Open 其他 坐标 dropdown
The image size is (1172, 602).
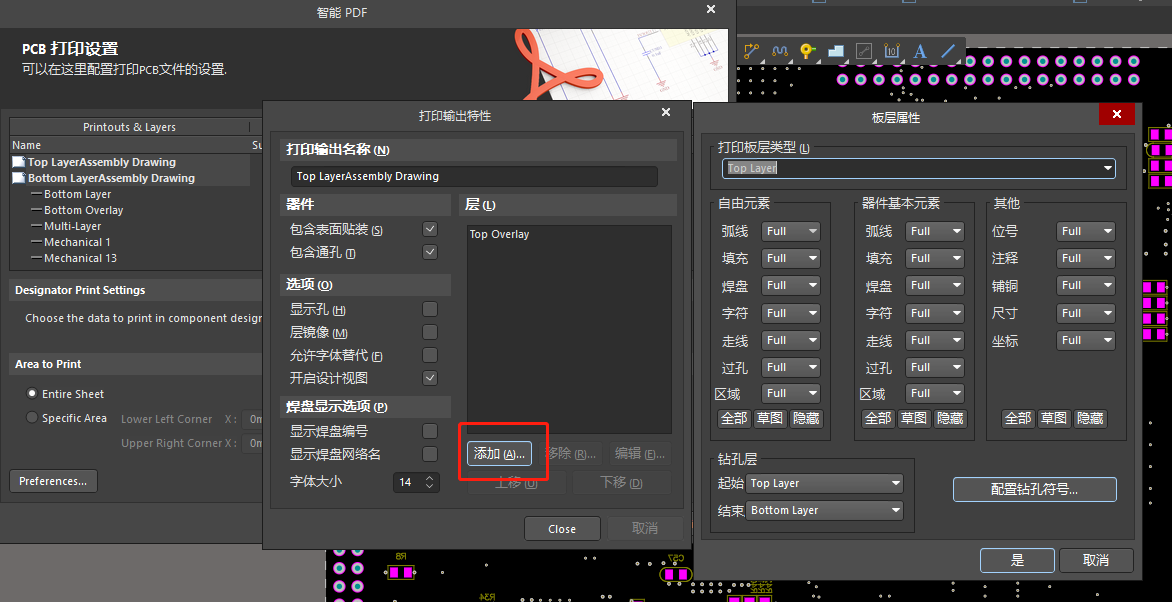1086,340
